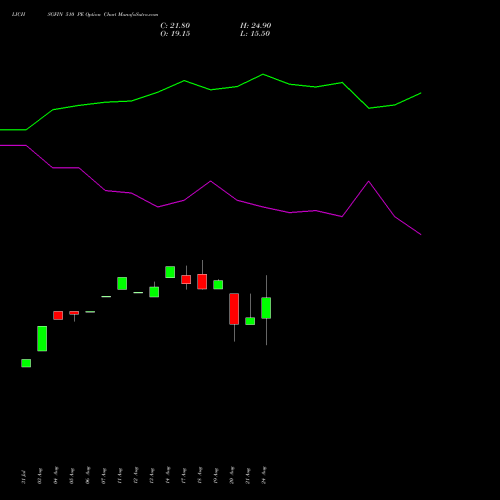
Task: Click the right end of the purple line
Action: pyautogui.click(x=421, y=234)
